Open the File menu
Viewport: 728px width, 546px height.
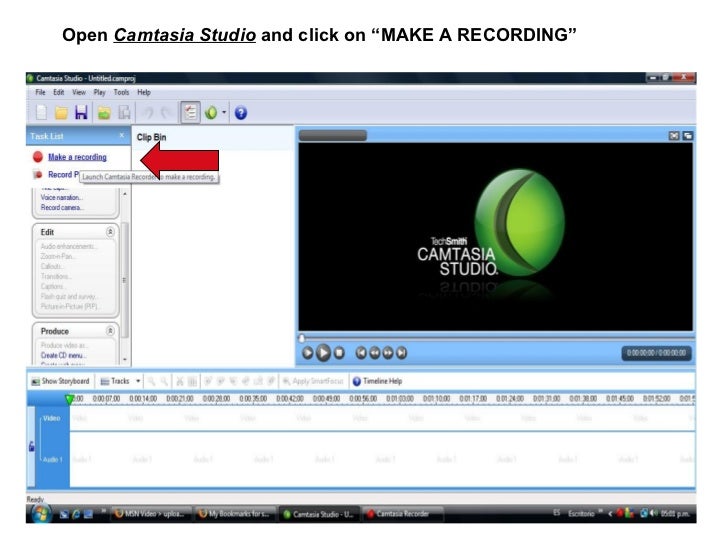pos(40,92)
